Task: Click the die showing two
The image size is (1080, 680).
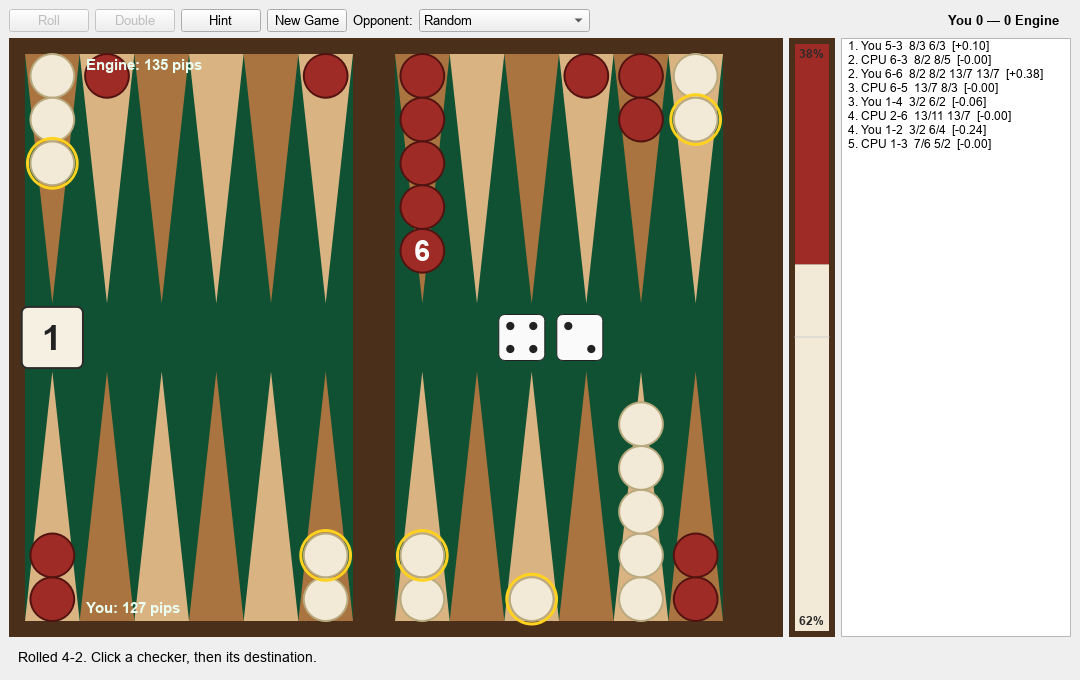Action: [579, 338]
